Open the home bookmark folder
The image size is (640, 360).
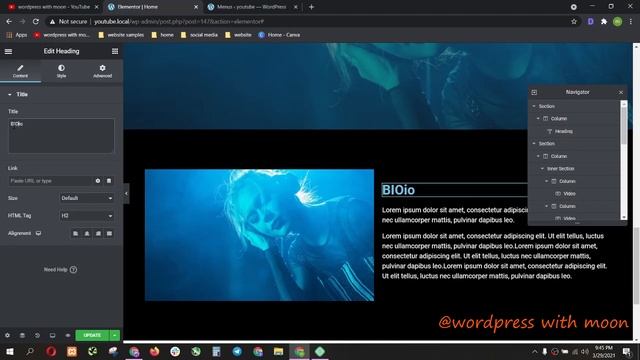tap(162, 35)
